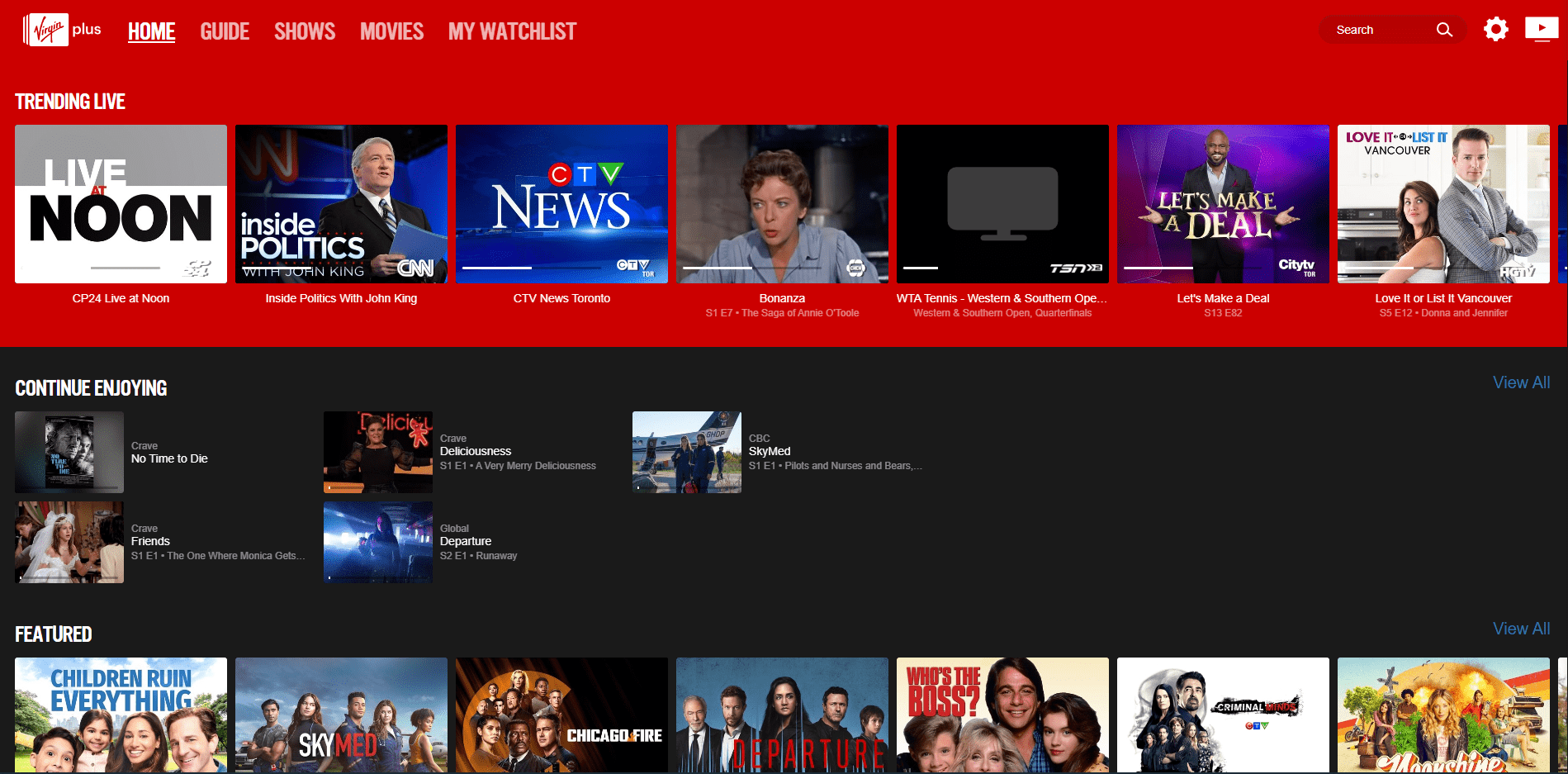The height and width of the screenshot is (774, 1568).
Task: Click the Virgin Plus logo
Action: click(x=63, y=31)
